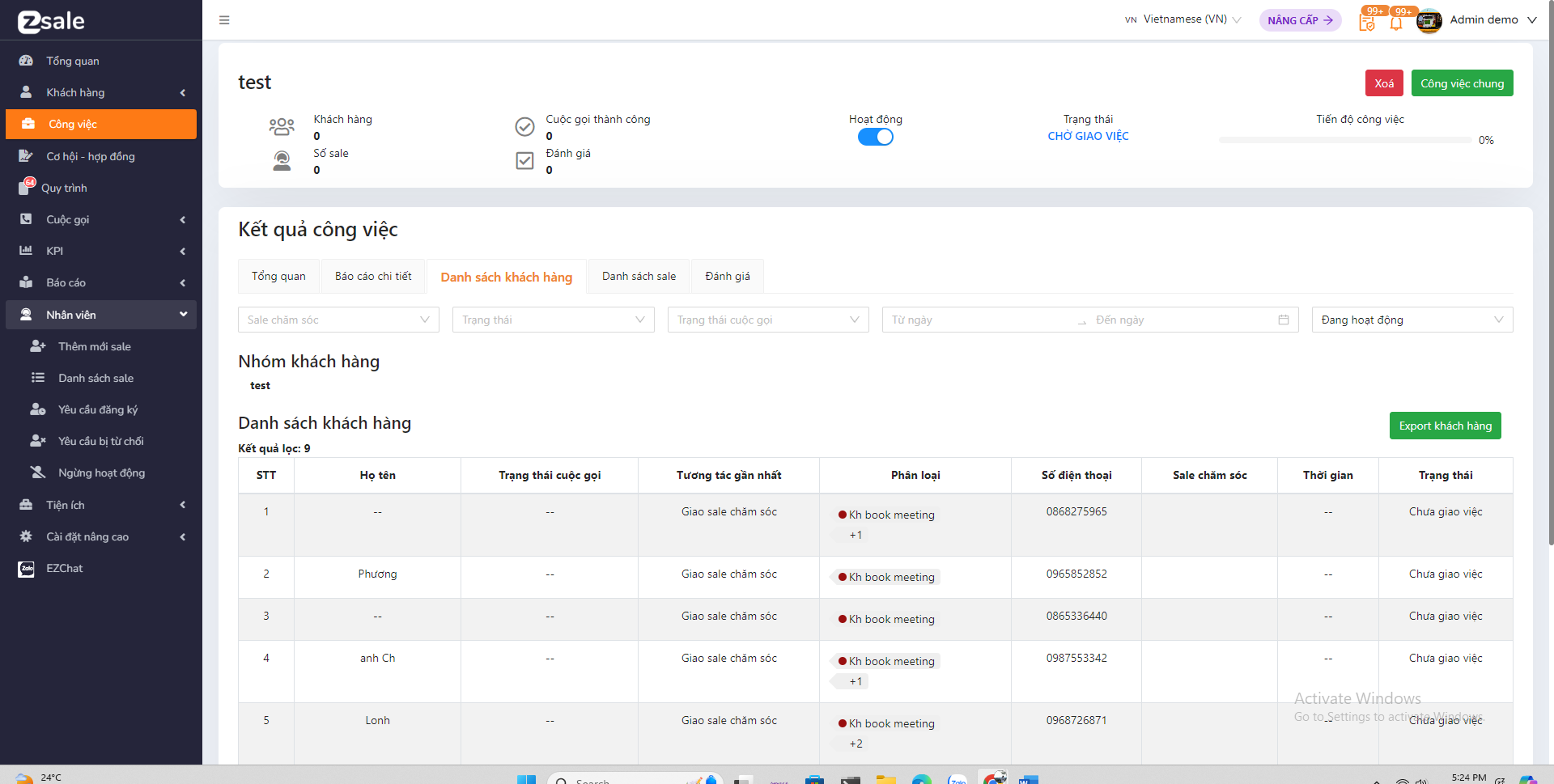
Task: Open the Vietnamese (VN) language selector
Action: [1182, 19]
